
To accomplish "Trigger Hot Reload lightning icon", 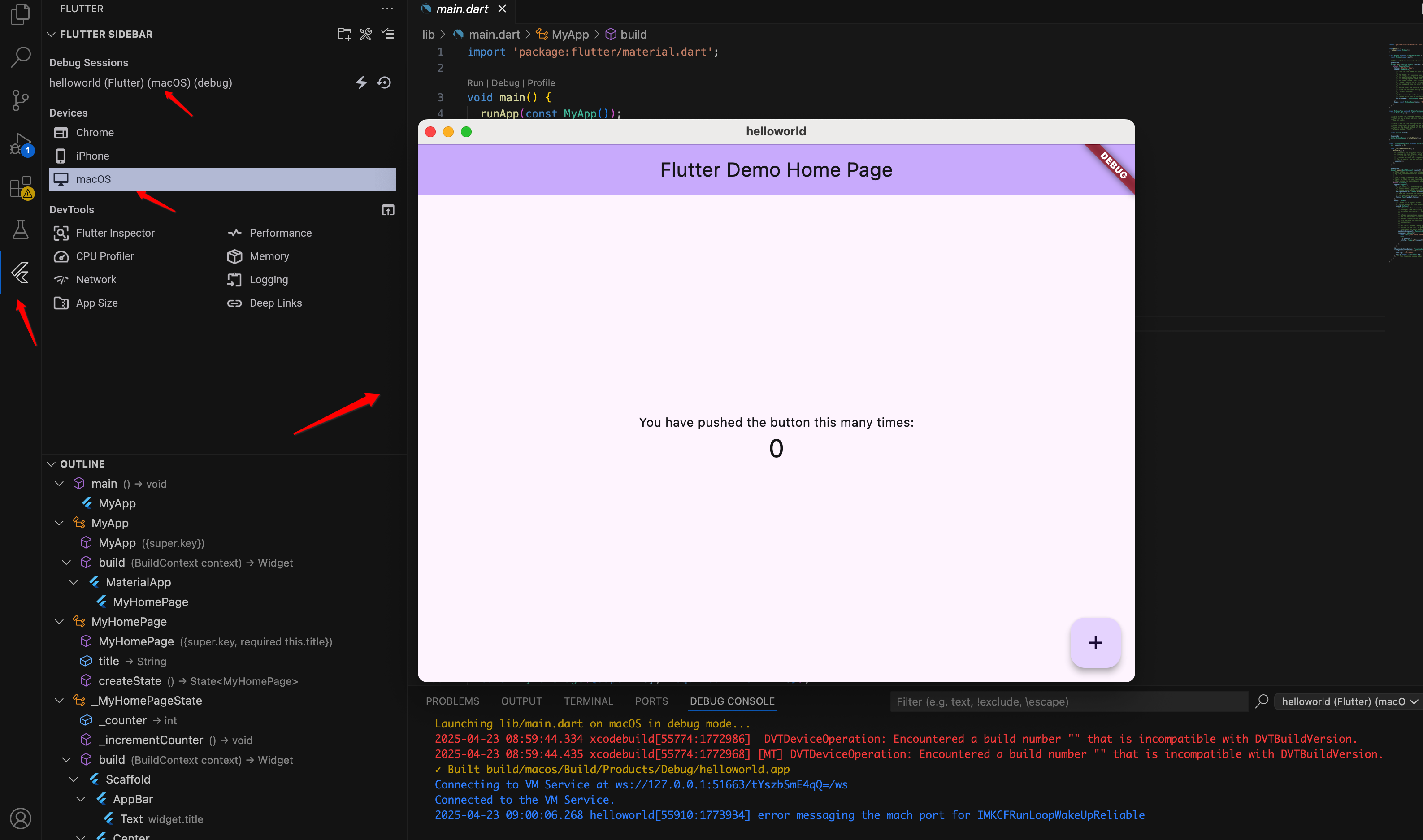I will pos(361,82).
